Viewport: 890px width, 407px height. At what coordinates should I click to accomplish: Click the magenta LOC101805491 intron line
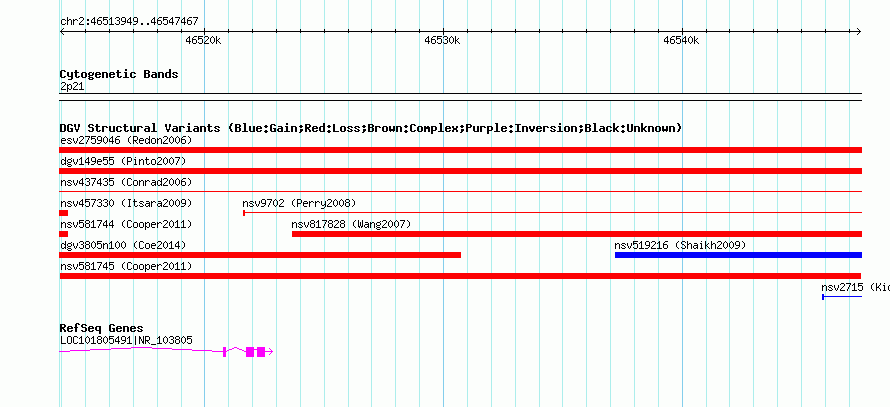142,350
